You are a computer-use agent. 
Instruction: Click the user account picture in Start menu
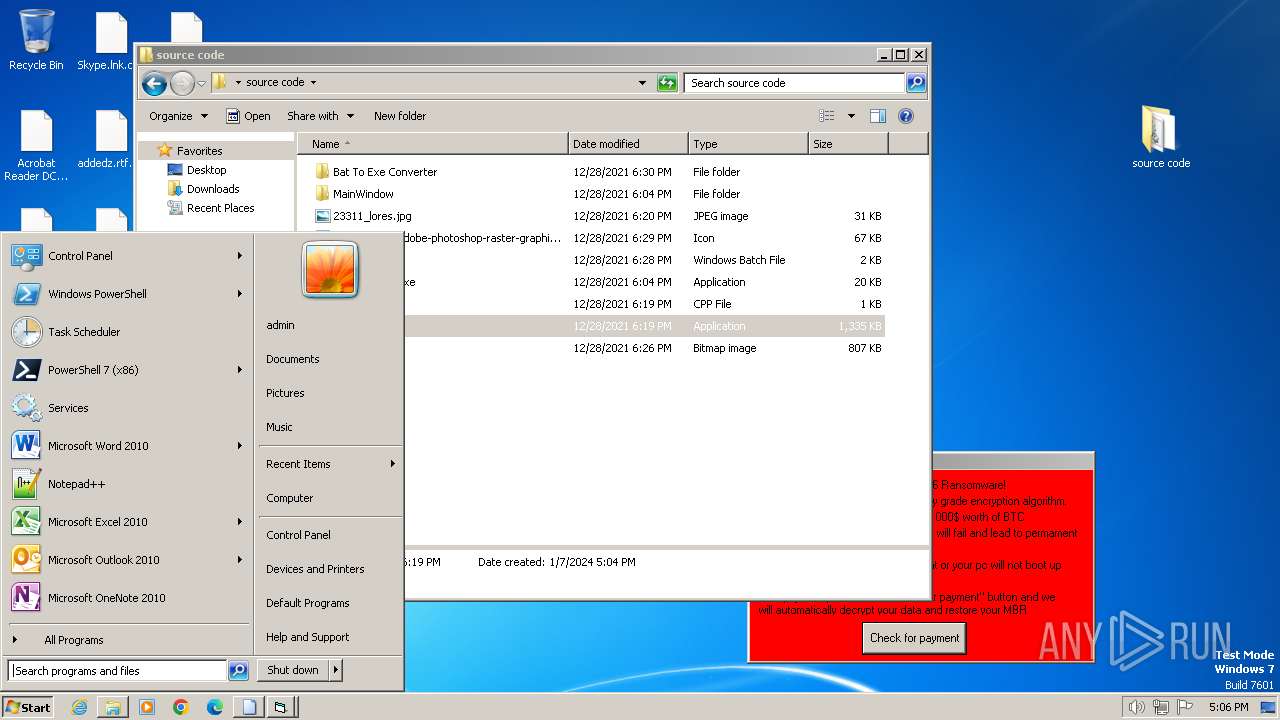coord(330,269)
